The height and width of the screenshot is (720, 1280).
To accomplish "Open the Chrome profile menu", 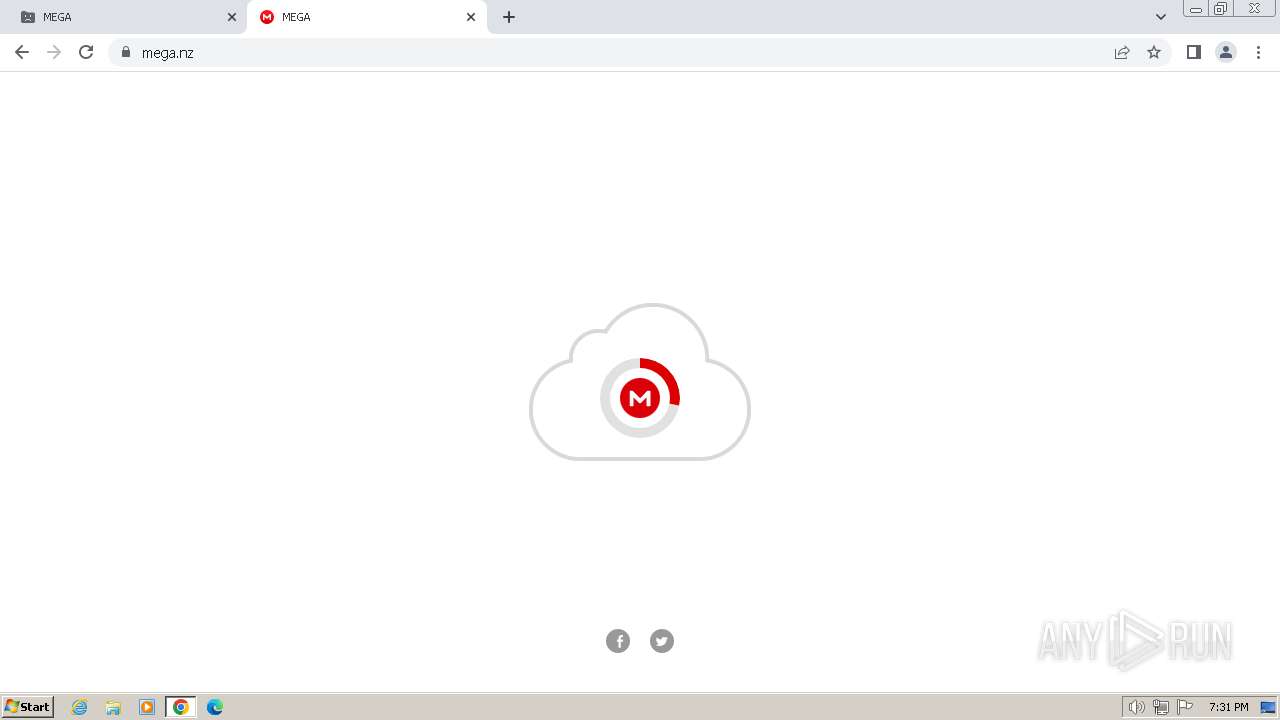I will coord(1226,52).
